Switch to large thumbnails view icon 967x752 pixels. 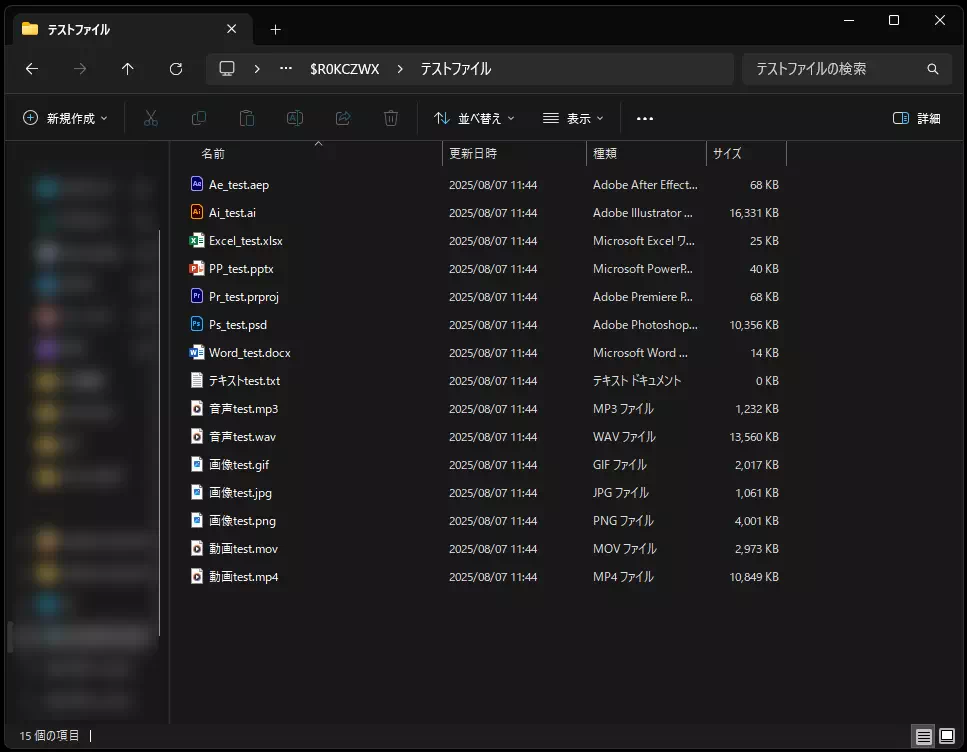pyautogui.click(x=947, y=736)
